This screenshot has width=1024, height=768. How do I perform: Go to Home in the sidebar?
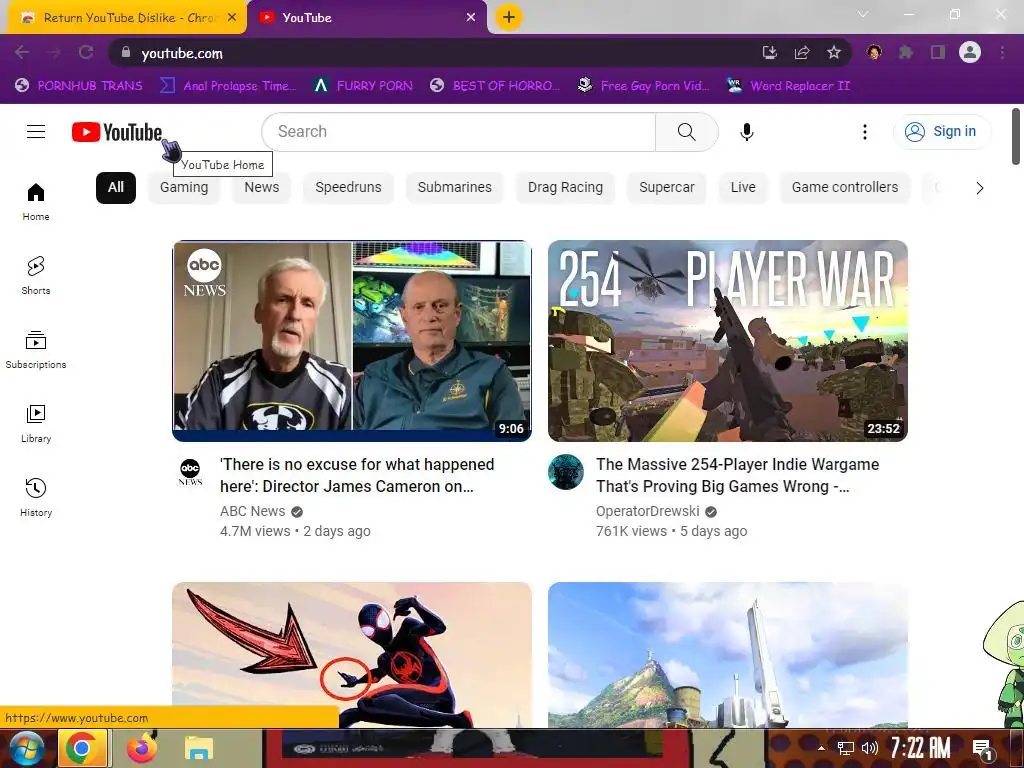pyautogui.click(x=36, y=202)
